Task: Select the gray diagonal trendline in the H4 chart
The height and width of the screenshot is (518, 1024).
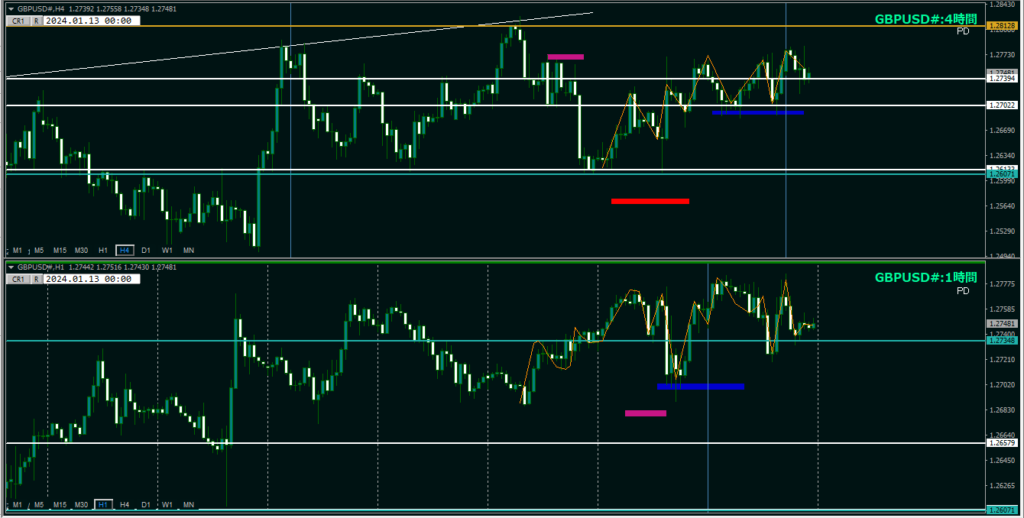Action: (x=299, y=45)
